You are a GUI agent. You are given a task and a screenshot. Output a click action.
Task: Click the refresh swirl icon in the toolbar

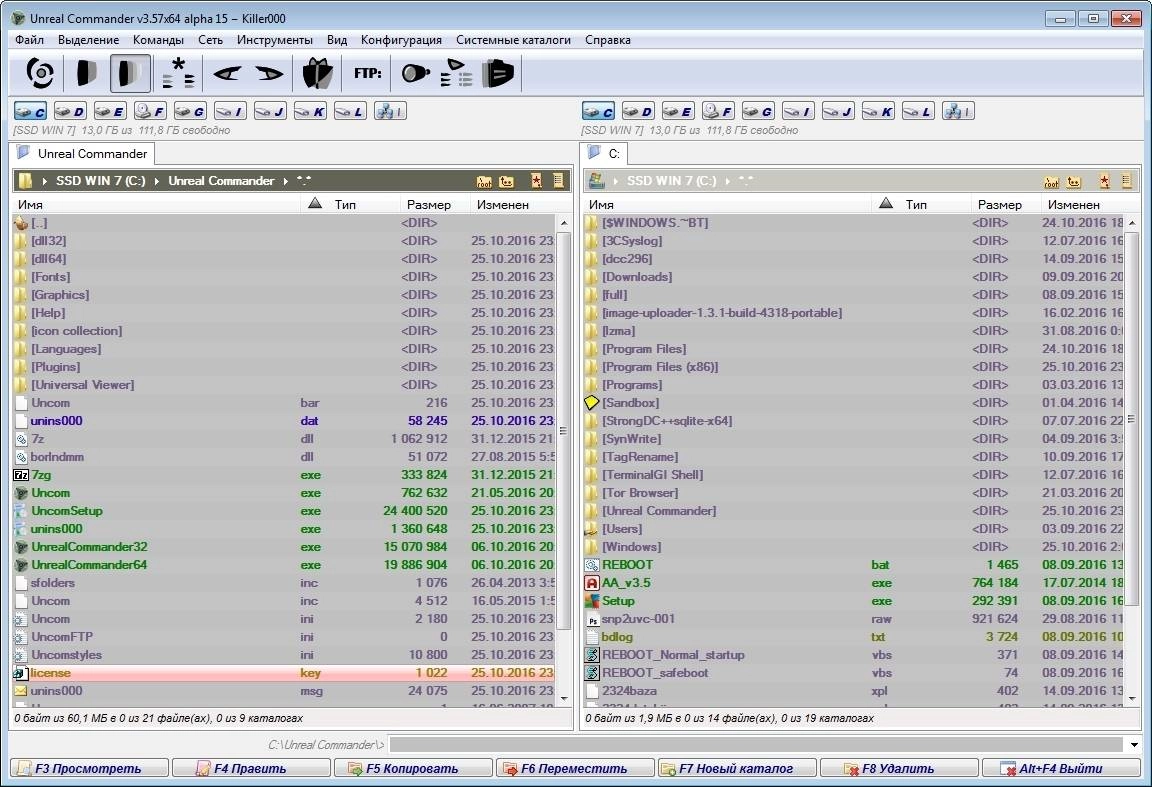click(x=40, y=73)
